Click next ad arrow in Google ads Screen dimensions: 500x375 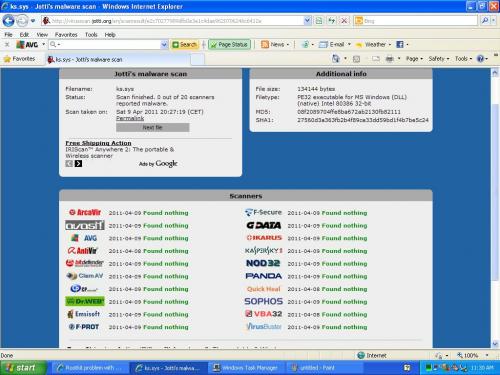click(78, 163)
